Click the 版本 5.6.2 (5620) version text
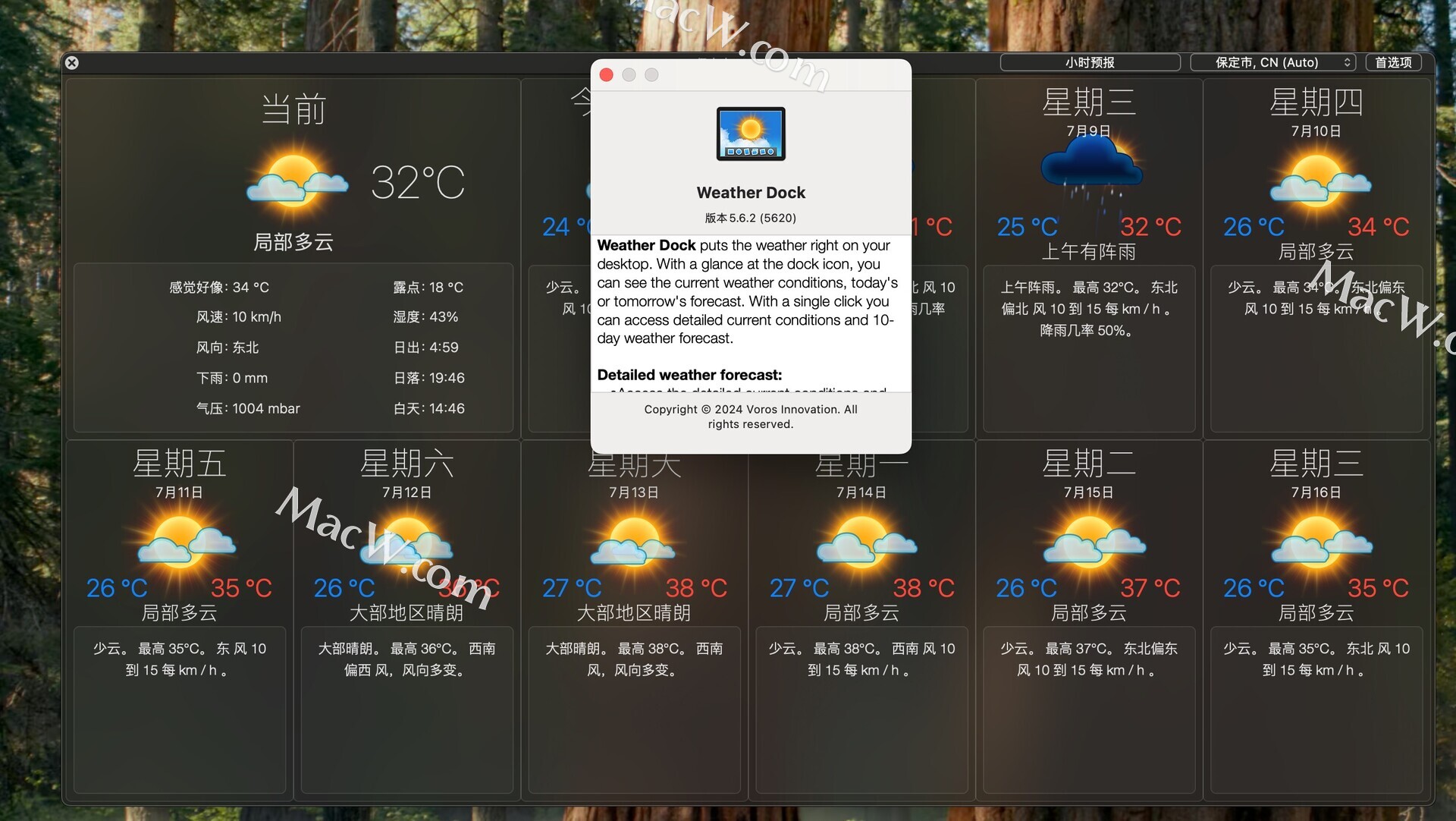 click(751, 218)
